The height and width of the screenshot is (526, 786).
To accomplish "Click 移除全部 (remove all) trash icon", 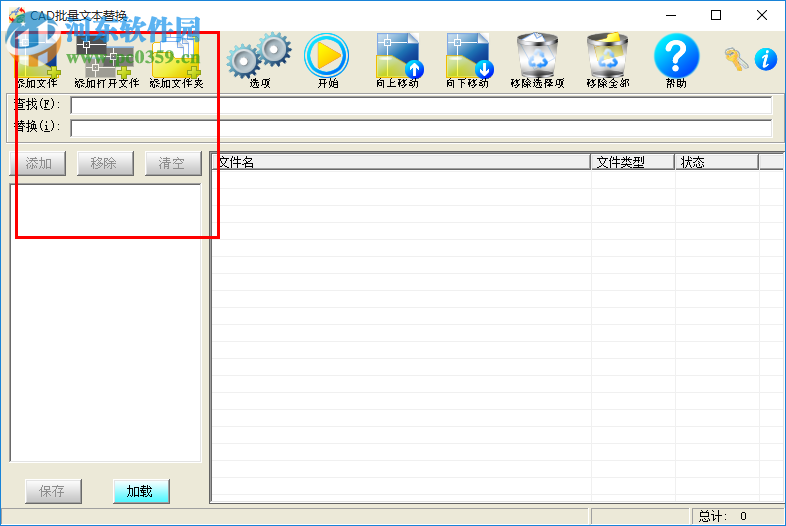I will pos(608,60).
